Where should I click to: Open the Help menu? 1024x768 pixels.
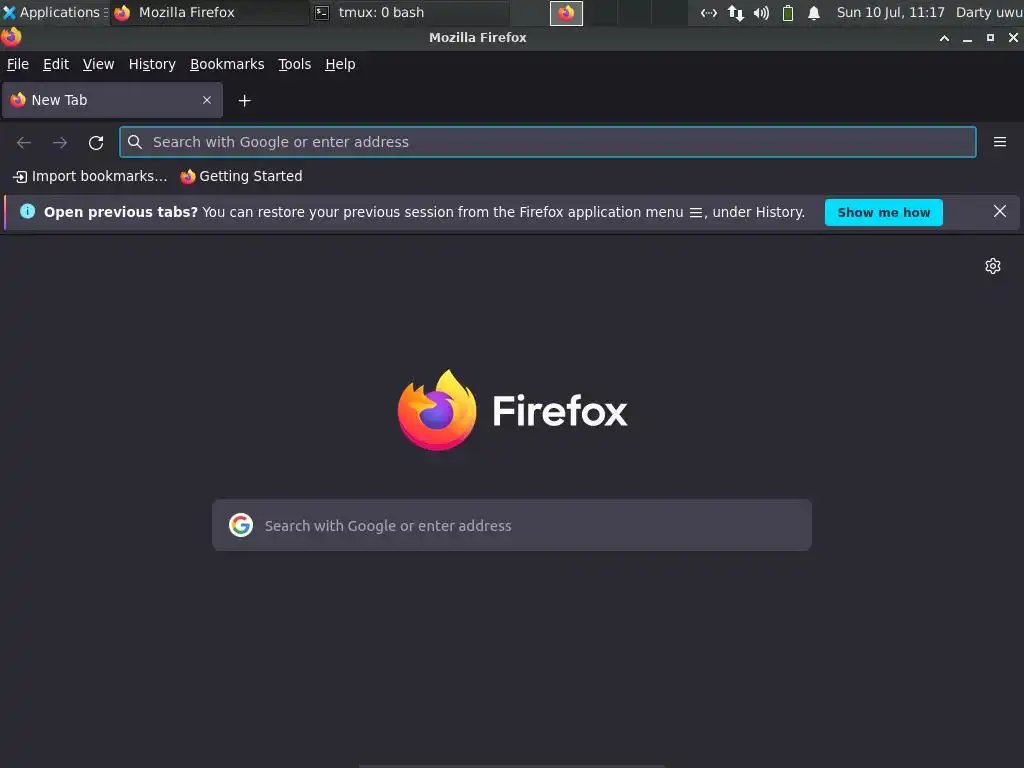pos(340,64)
